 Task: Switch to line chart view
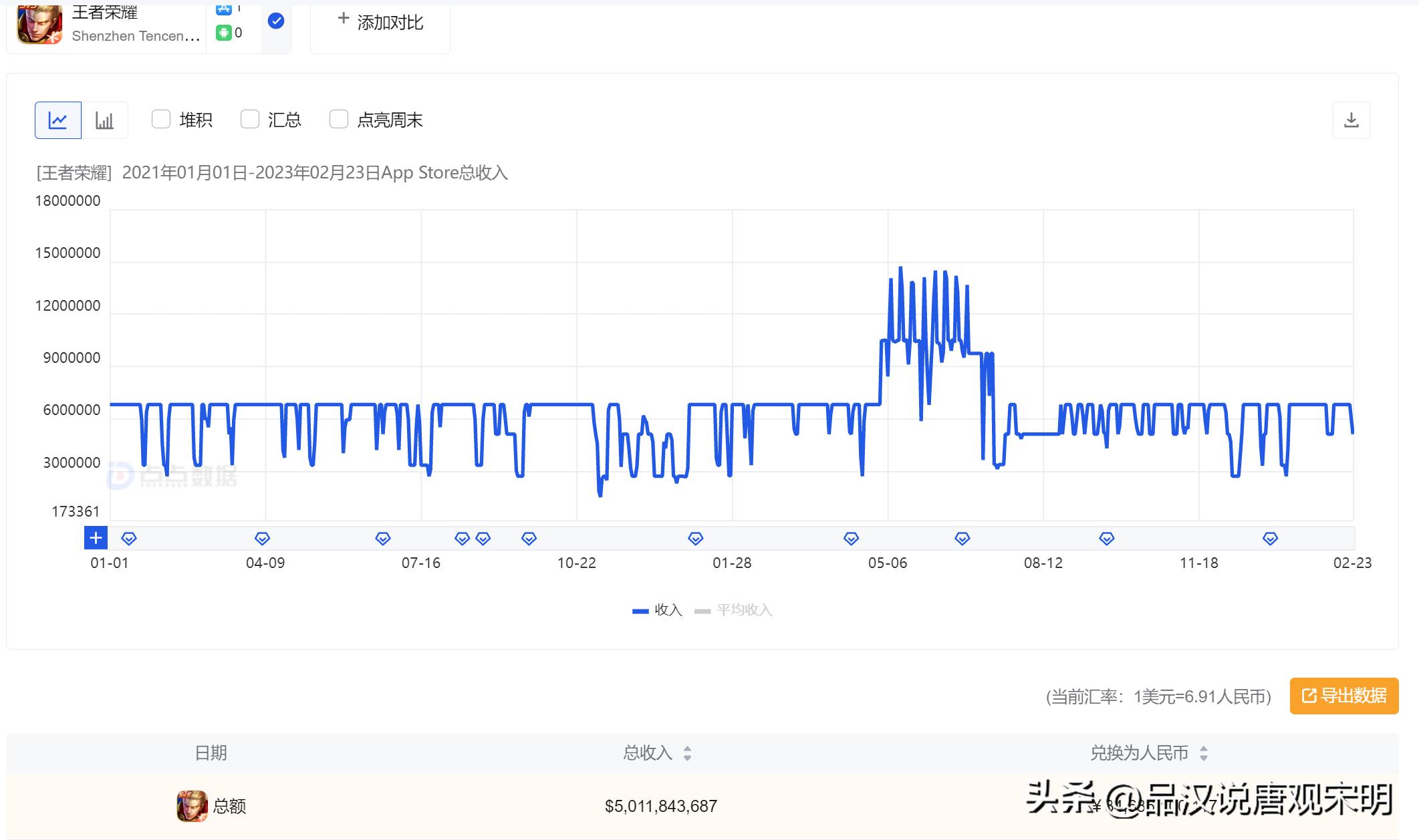pos(58,120)
